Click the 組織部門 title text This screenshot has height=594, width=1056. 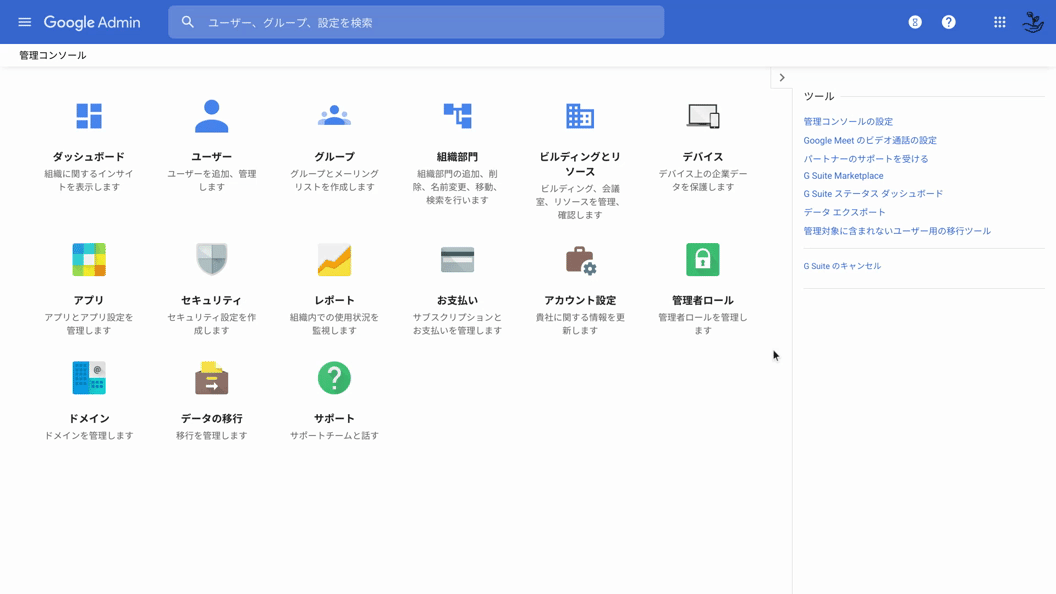(457, 157)
